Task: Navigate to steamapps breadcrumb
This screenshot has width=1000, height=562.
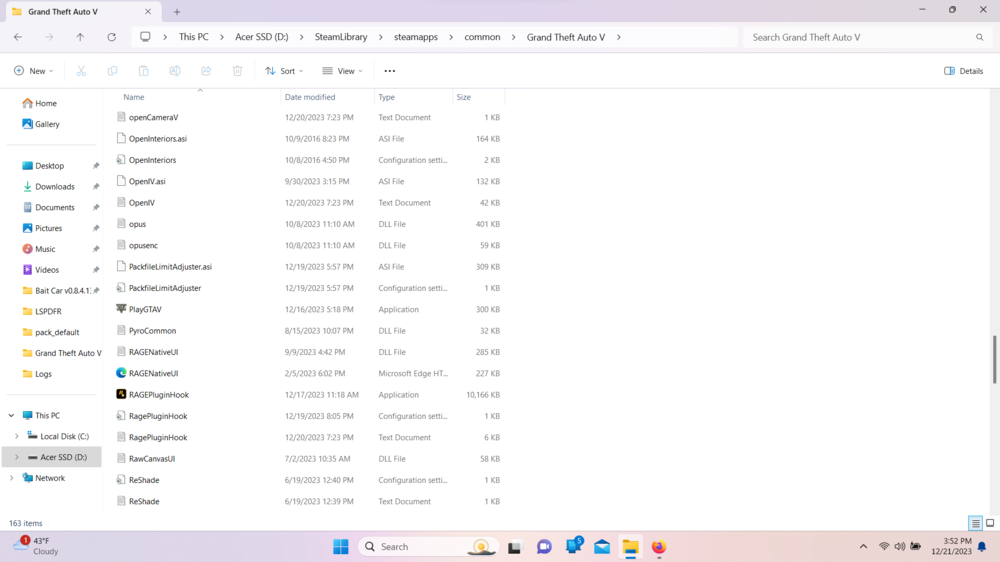Action: (416, 37)
